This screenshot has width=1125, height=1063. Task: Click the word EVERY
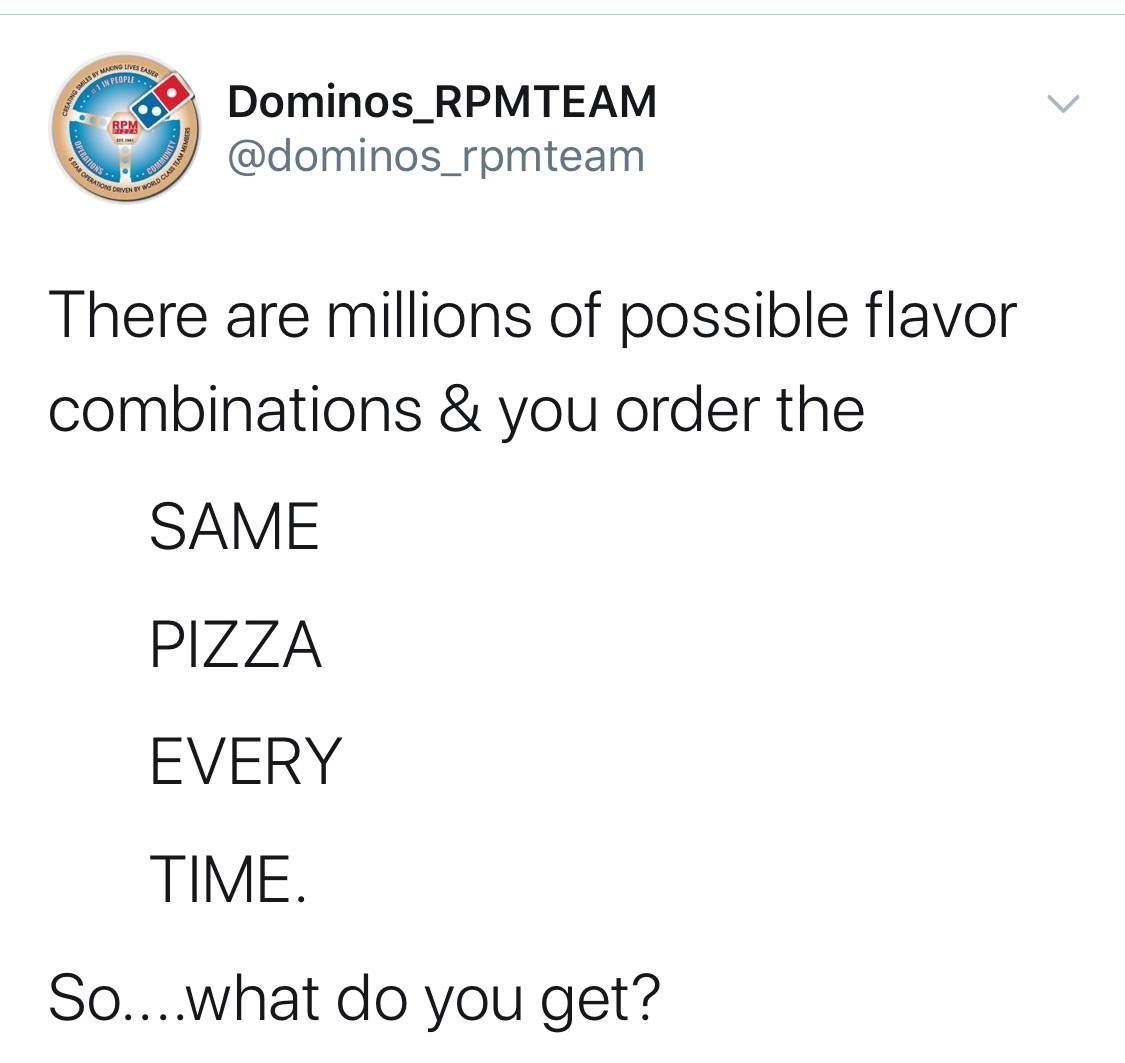click(246, 762)
